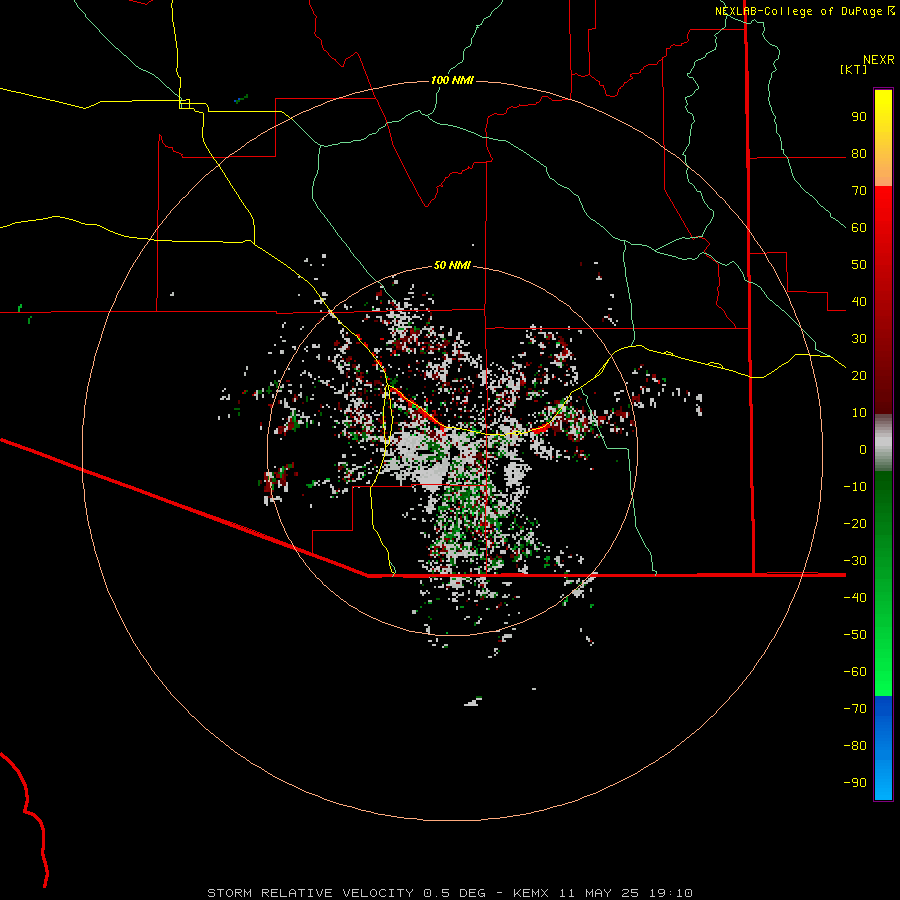Click the KEMX radar site identifier in caption

(x=530, y=893)
